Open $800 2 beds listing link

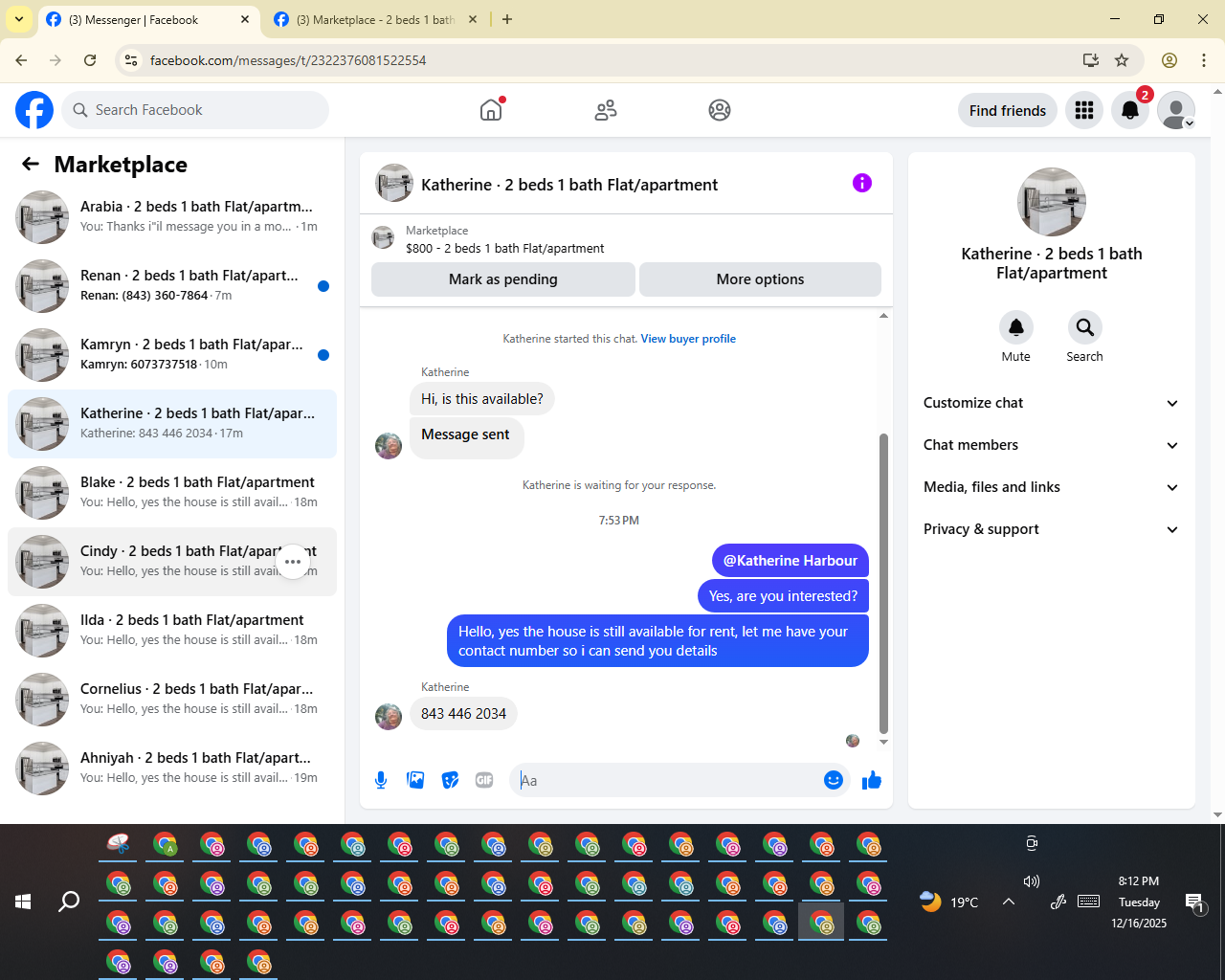[504, 248]
